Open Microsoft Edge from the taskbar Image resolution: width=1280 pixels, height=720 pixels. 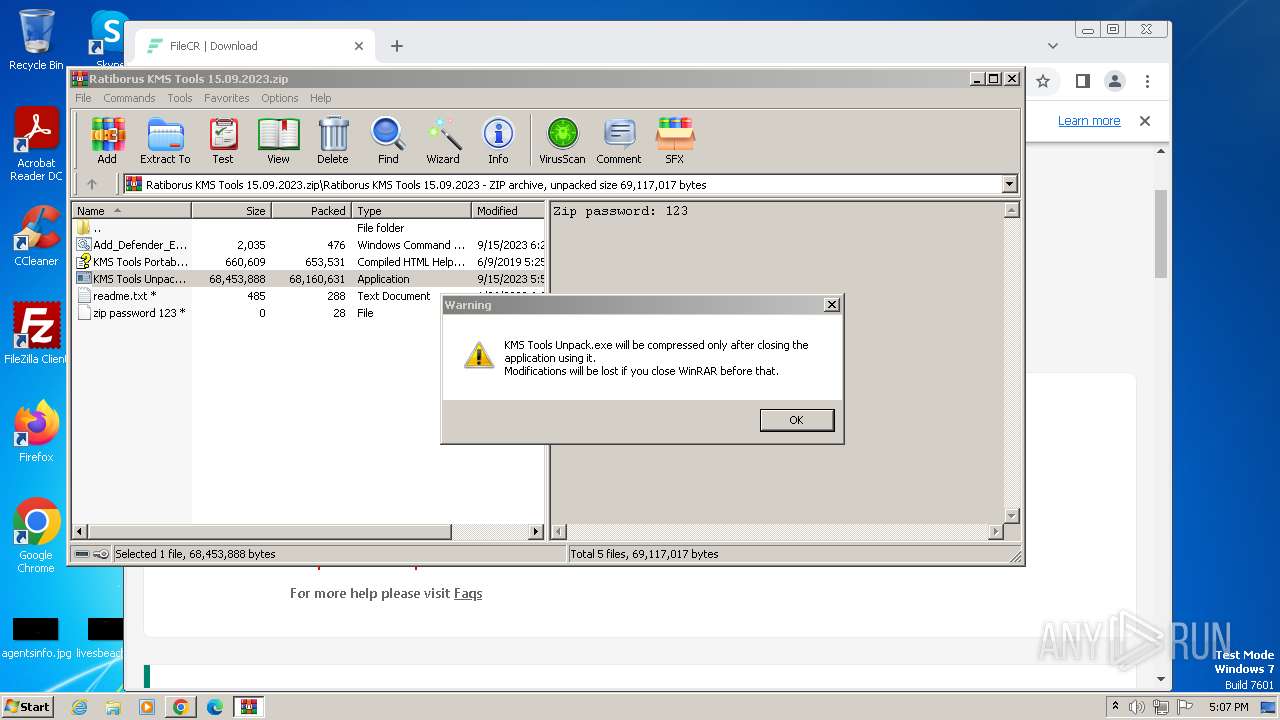(x=215, y=707)
